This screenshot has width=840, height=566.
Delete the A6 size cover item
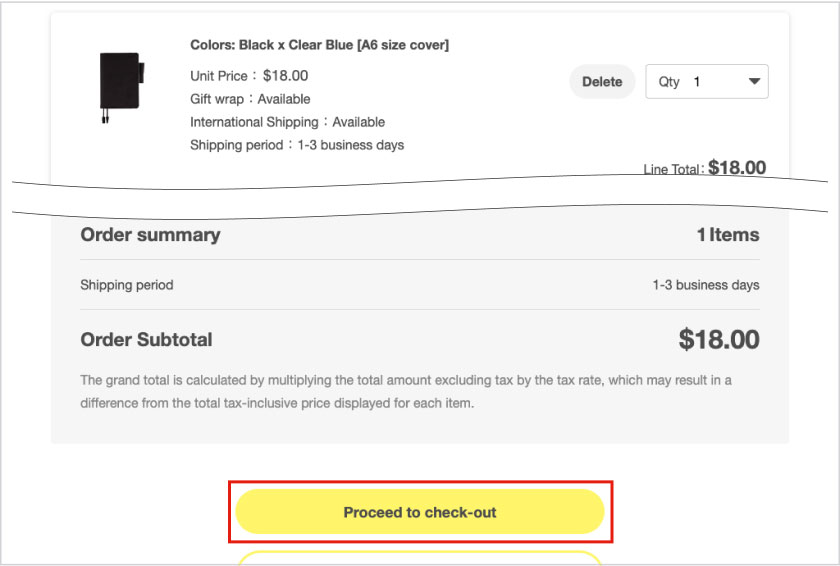[x=602, y=82]
